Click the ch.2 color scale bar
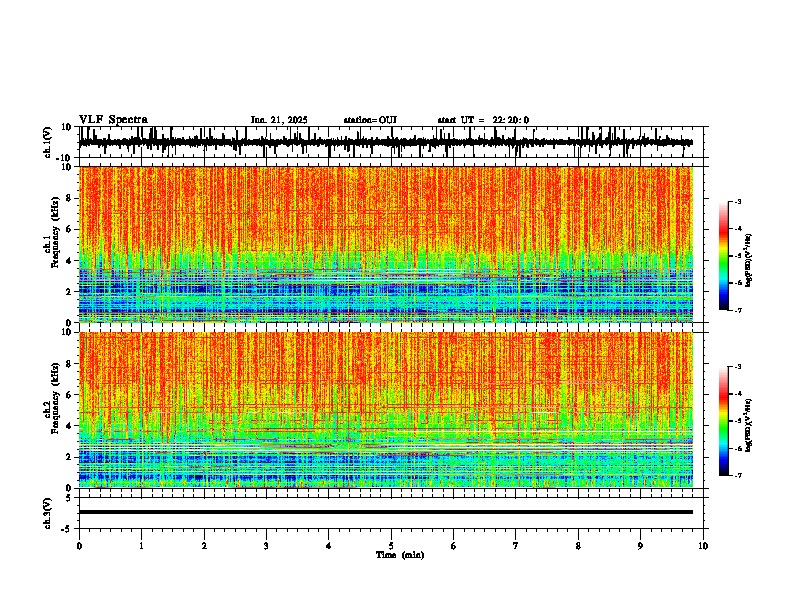 723,421
